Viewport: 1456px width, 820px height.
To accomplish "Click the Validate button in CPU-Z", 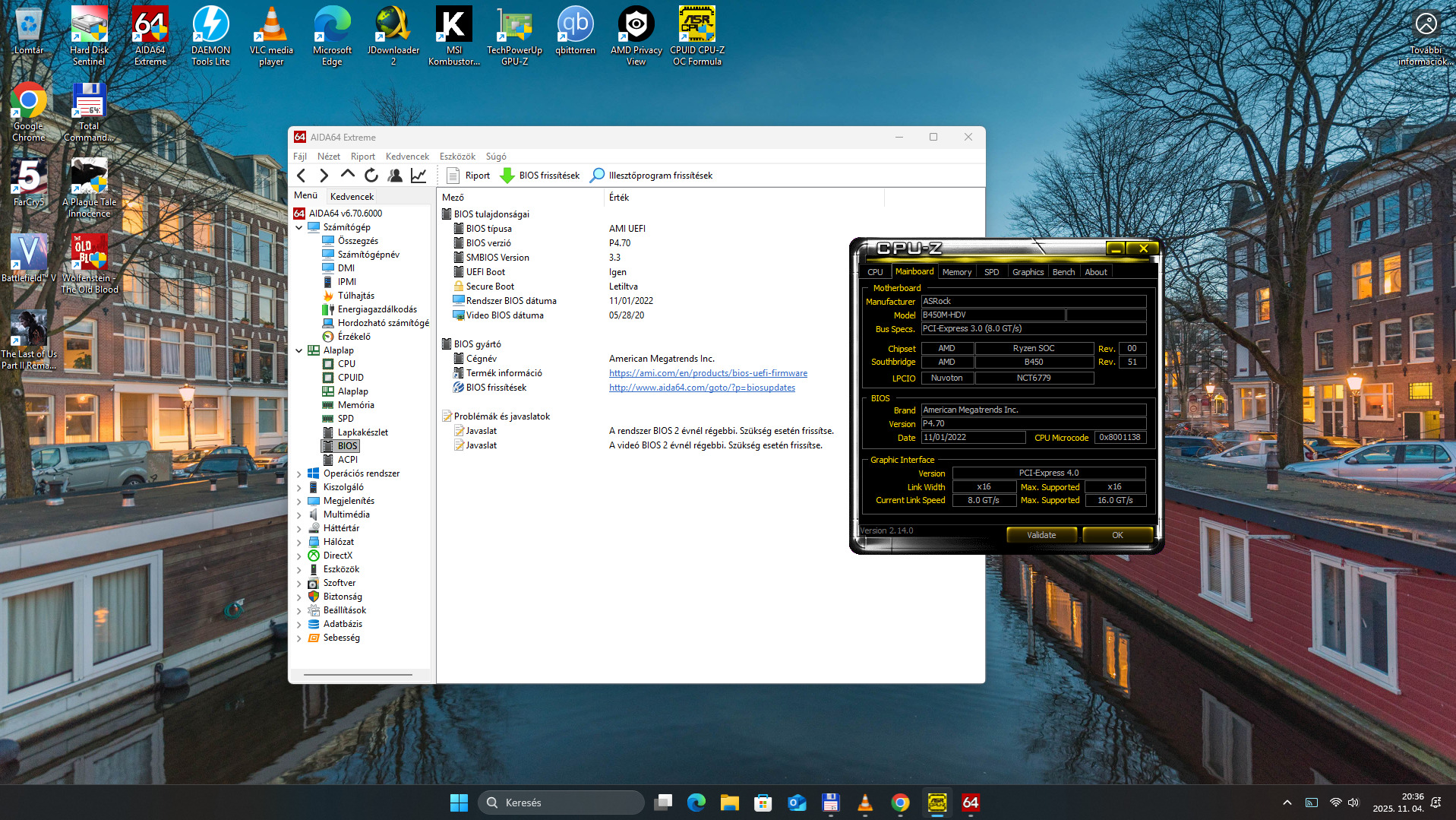I will tap(1041, 535).
